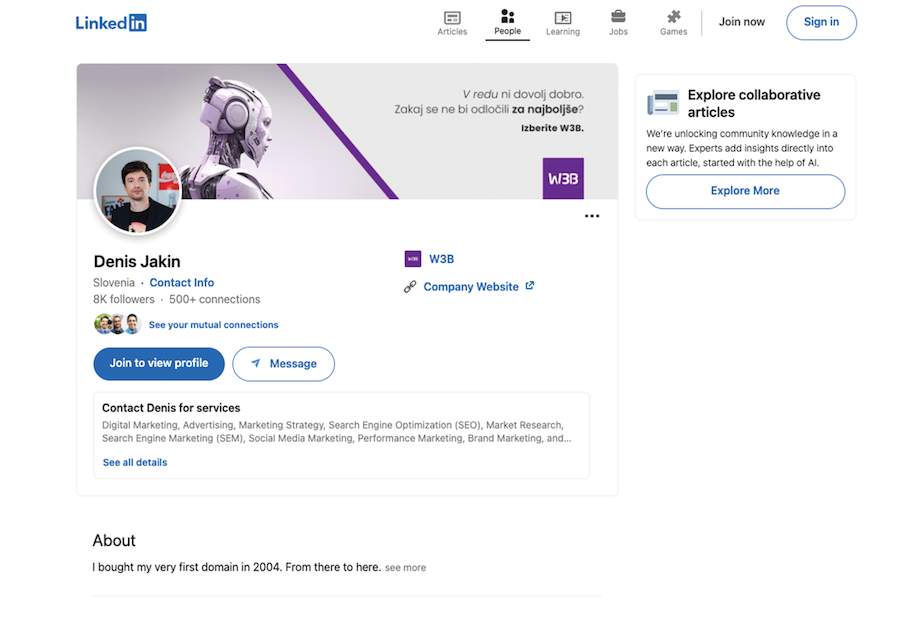900x637 pixels.
Task: Click the chain link icon beside Company Website
Action: pos(410,287)
